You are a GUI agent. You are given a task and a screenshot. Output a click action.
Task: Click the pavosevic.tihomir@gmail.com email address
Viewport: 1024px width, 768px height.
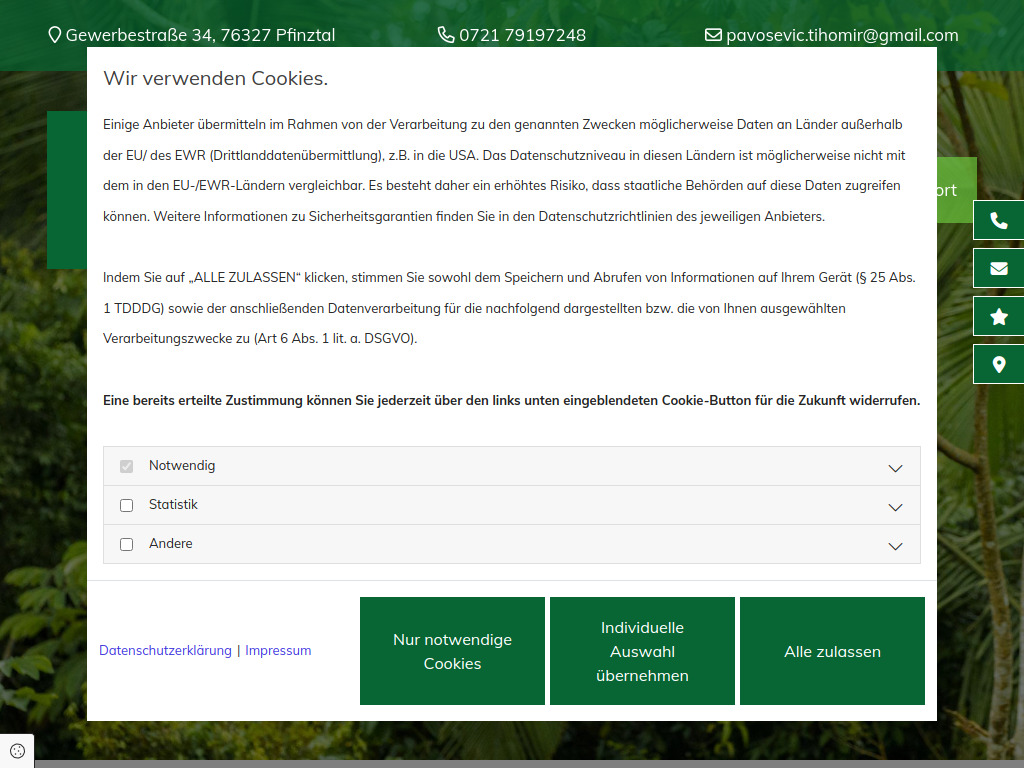click(x=841, y=34)
